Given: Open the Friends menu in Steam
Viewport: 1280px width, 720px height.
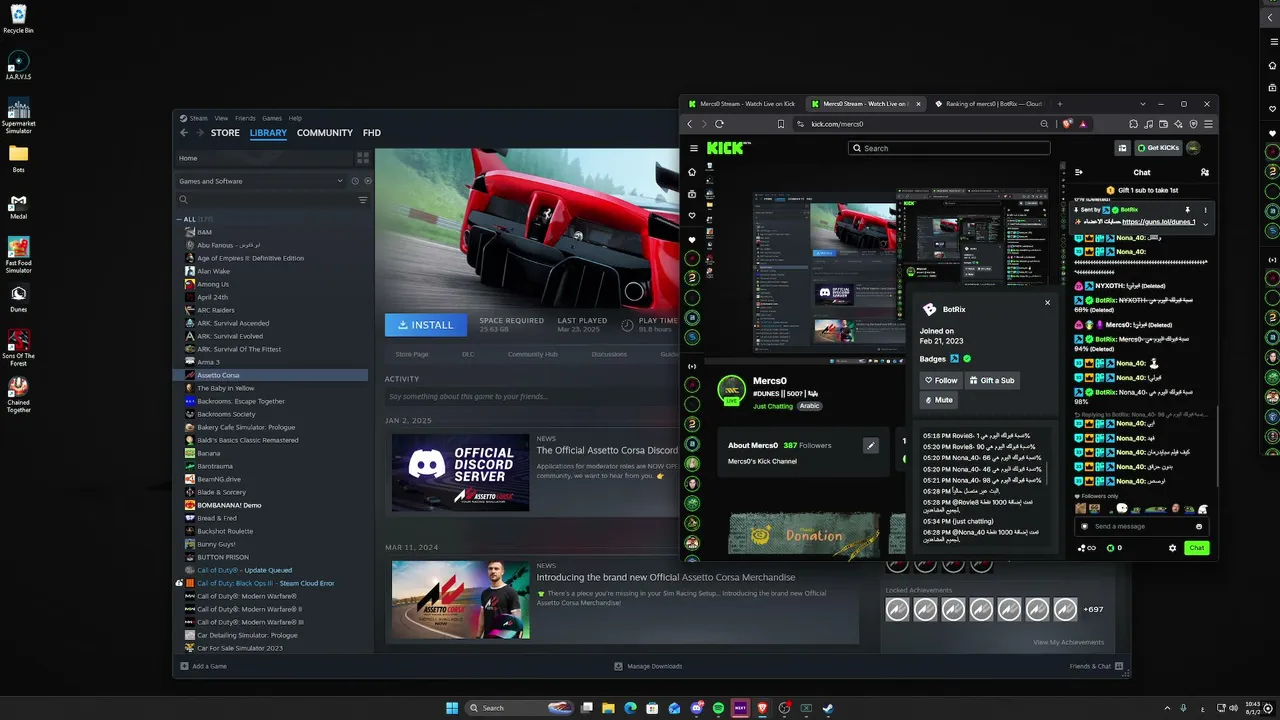Looking at the screenshot, I should click(x=245, y=118).
